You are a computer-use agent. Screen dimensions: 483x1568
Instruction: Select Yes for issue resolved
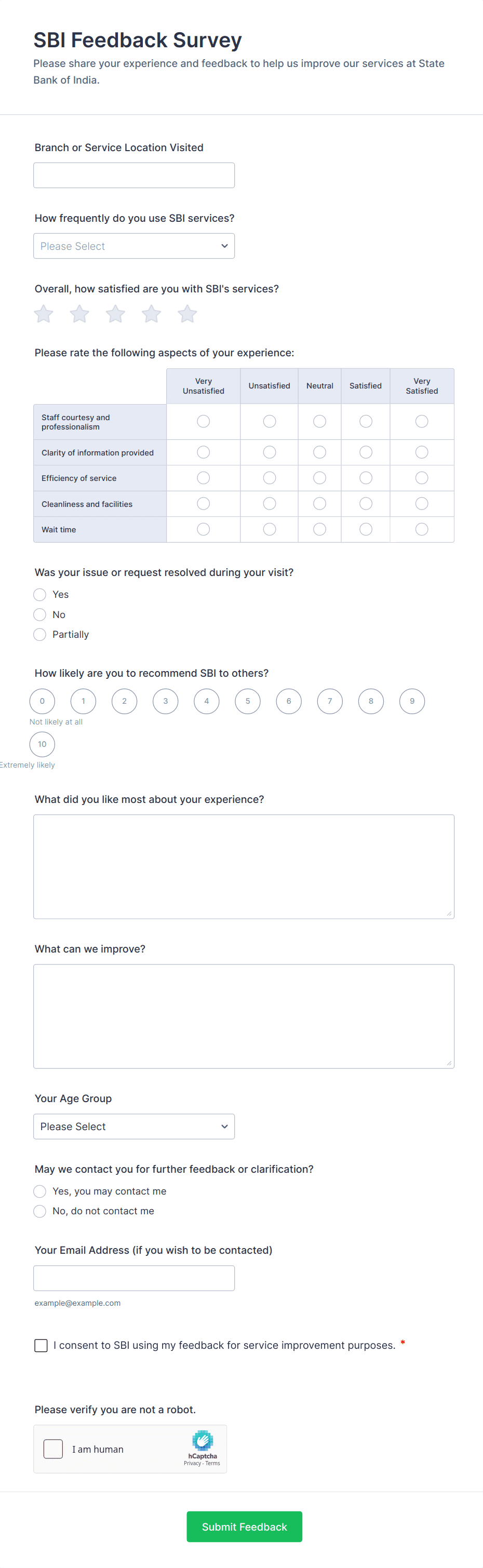coord(39,594)
